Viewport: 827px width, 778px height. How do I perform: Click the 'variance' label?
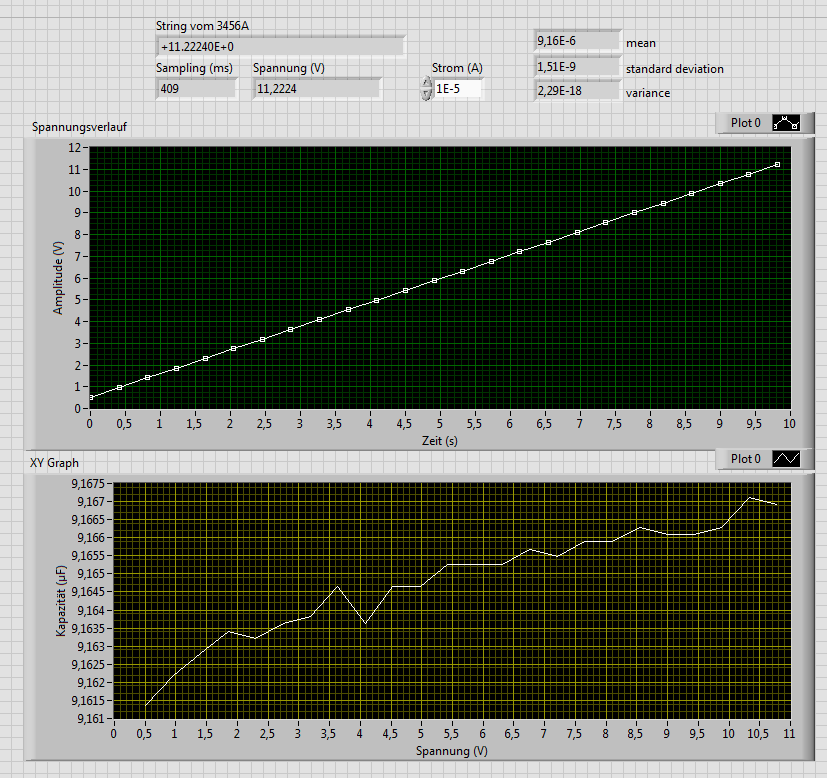pos(648,93)
